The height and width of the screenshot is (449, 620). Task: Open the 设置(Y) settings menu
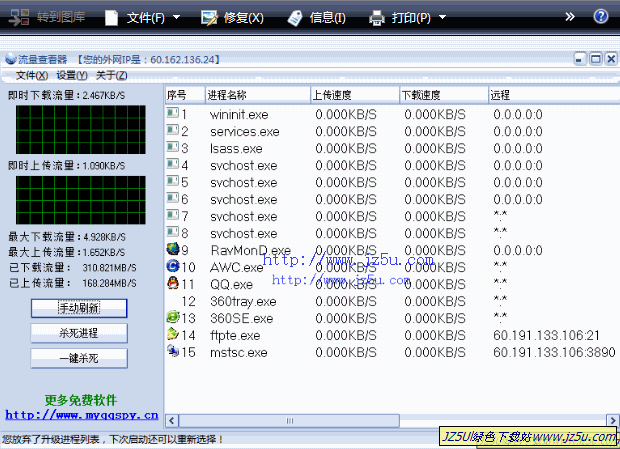(x=71, y=75)
